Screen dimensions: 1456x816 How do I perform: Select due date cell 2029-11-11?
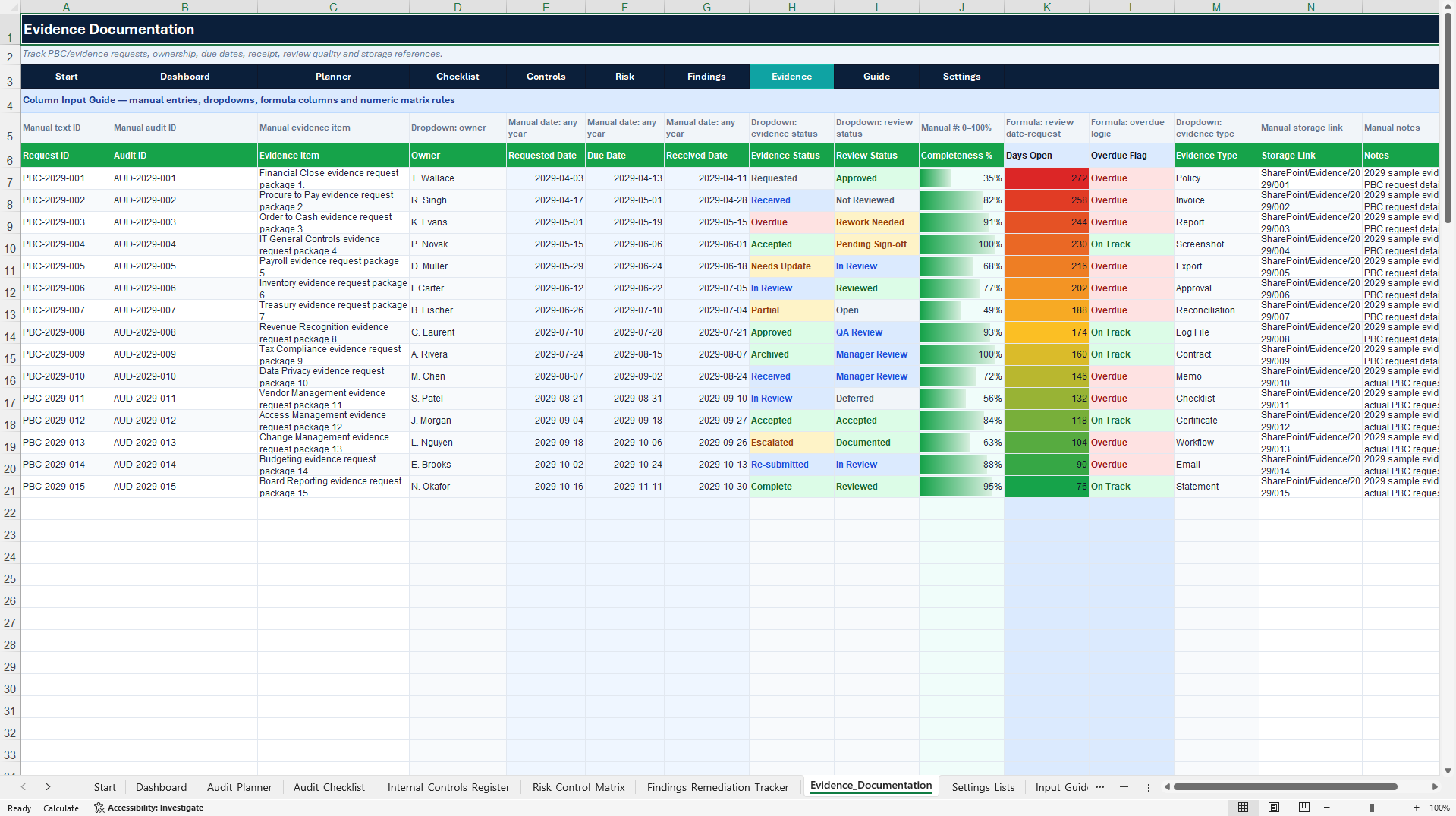(x=624, y=487)
